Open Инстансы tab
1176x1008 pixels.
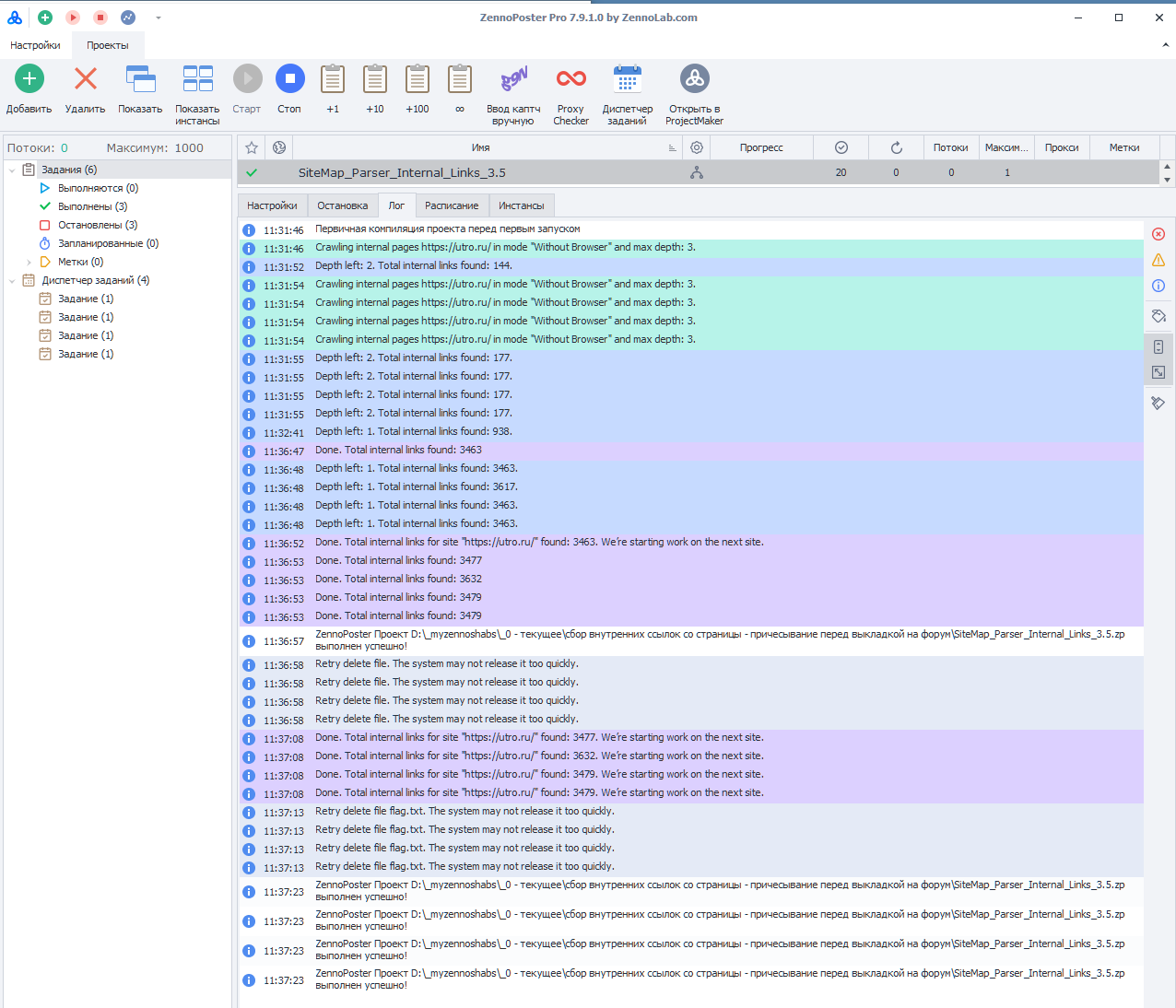pyautogui.click(x=522, y=205)
